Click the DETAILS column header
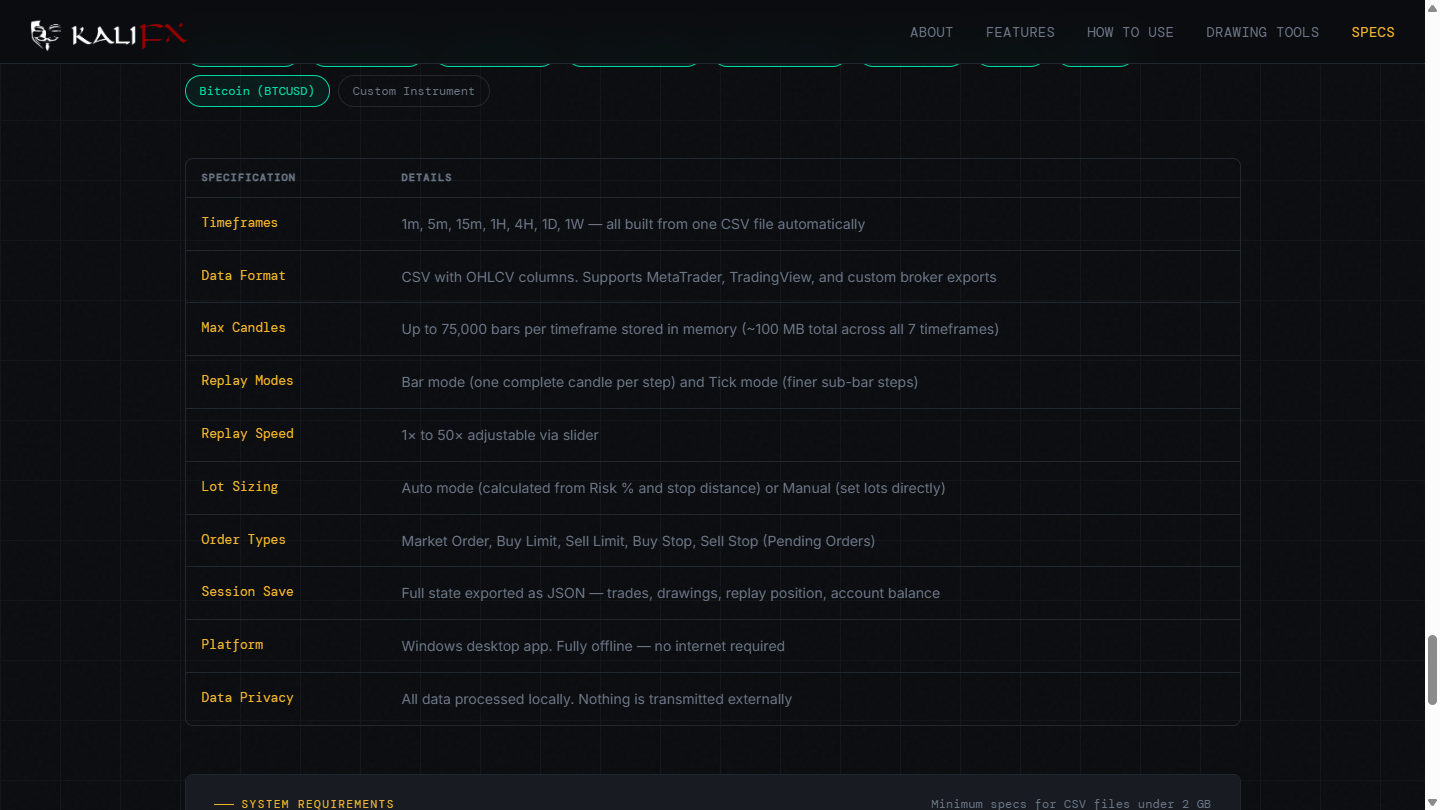This screenshot has height=810, width=1440. [426, 178]
